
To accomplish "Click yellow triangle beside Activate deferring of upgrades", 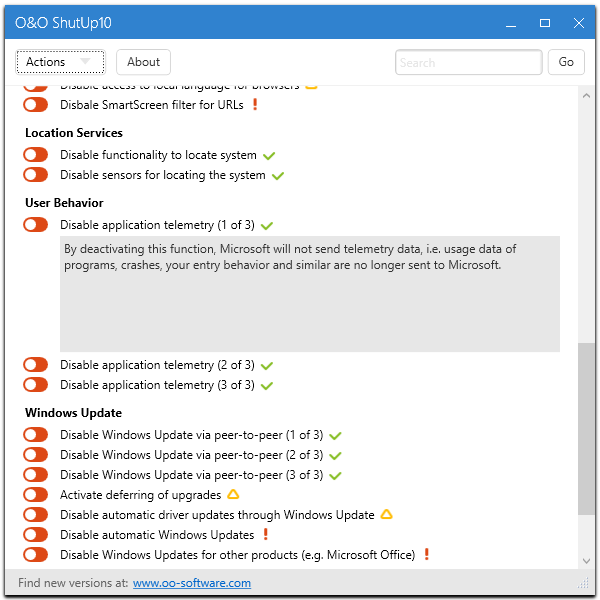I will [x=233, y=495].
